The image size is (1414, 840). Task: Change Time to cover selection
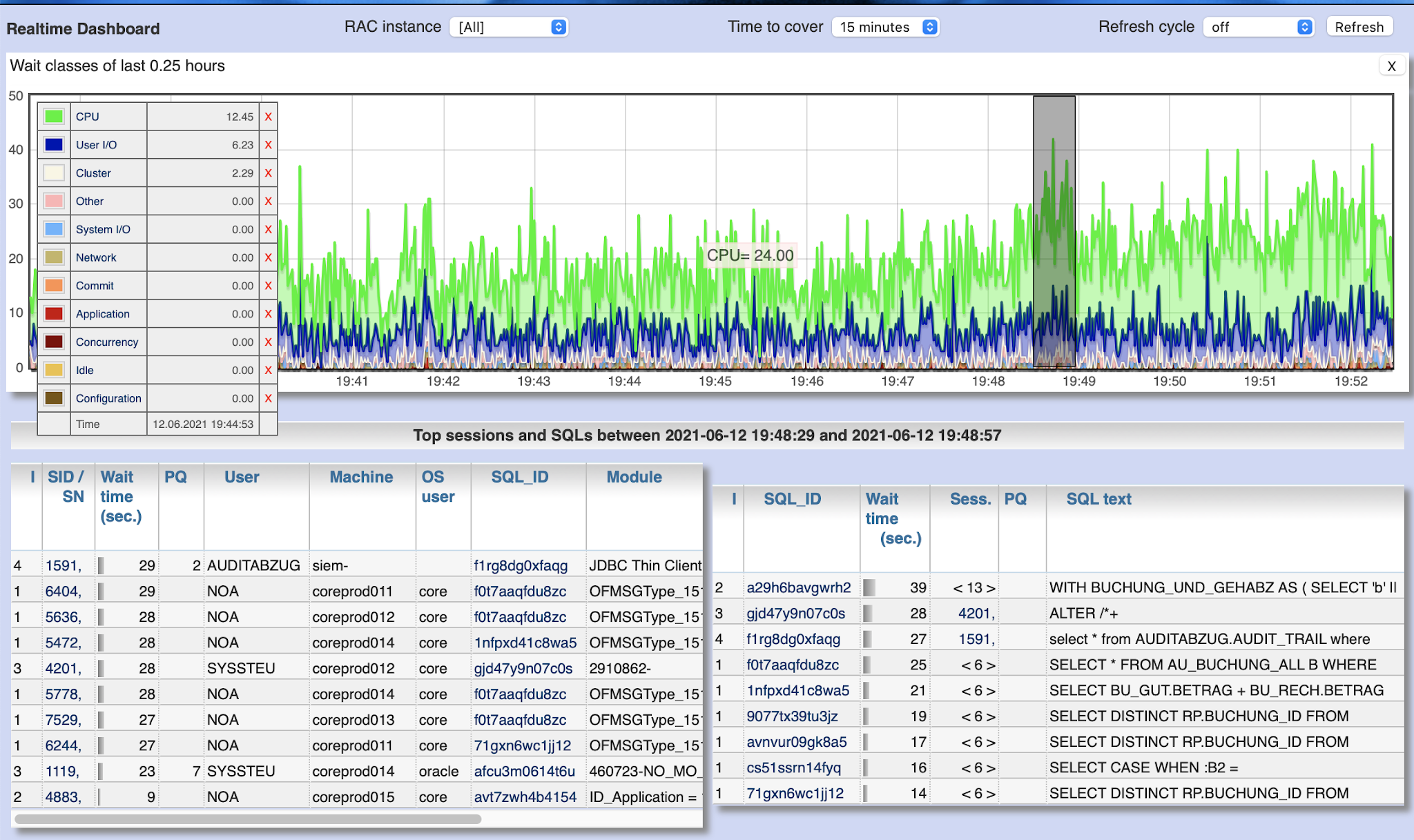[885, 28]
